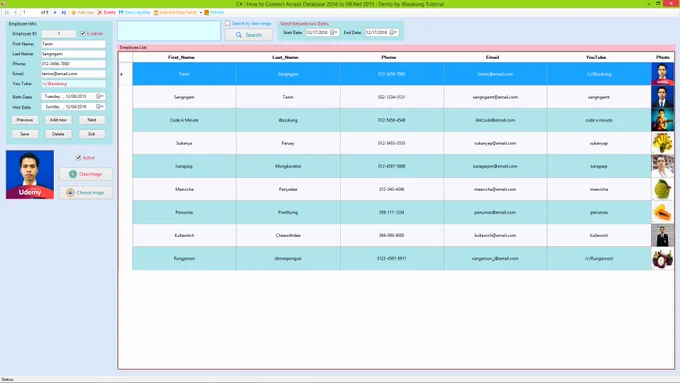Viewport: 680px width, 383px height.
Task: Open the Hire Date calendar dropdown
Action: coord(100,107)
